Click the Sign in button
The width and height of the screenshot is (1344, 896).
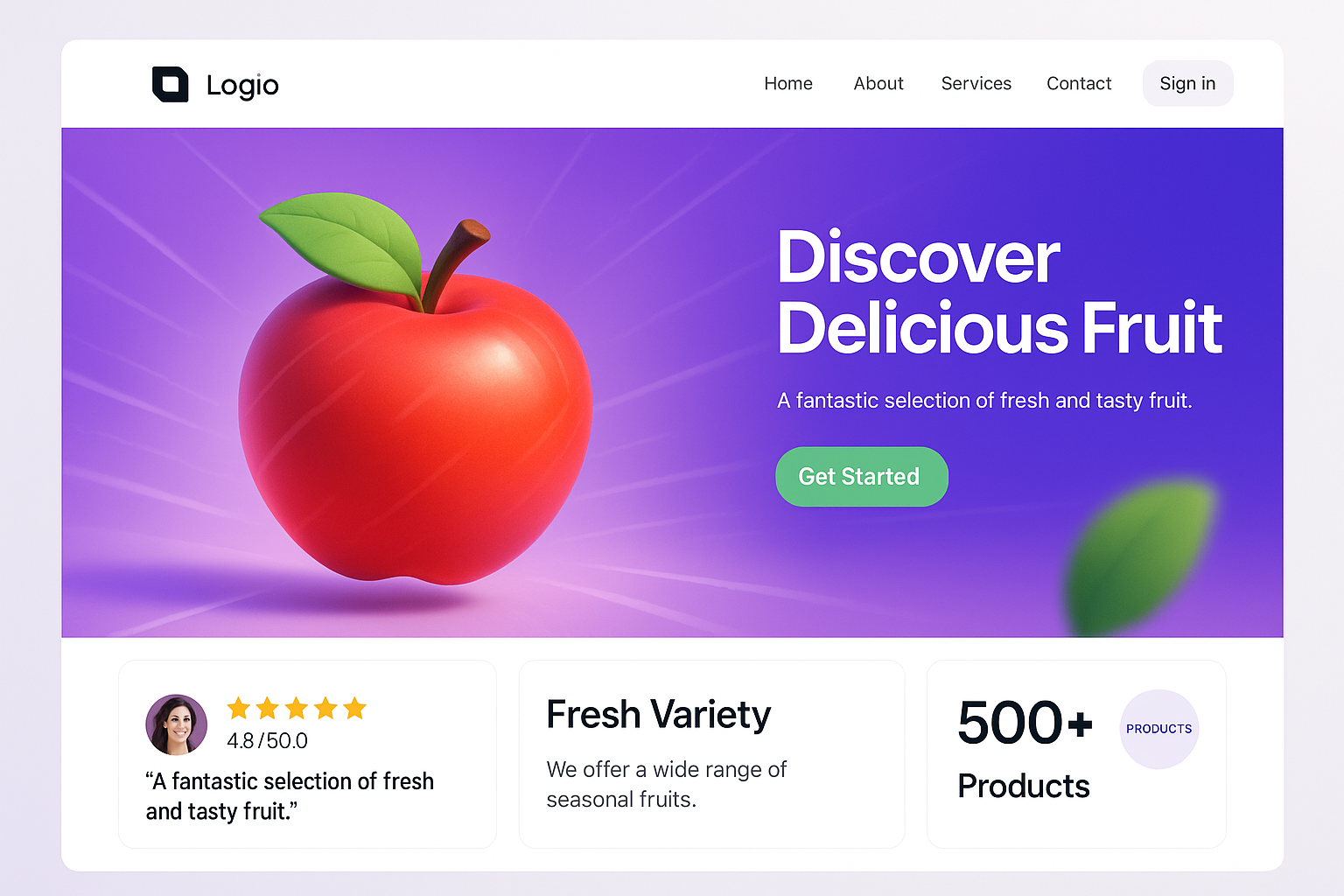coord(1187,83)
